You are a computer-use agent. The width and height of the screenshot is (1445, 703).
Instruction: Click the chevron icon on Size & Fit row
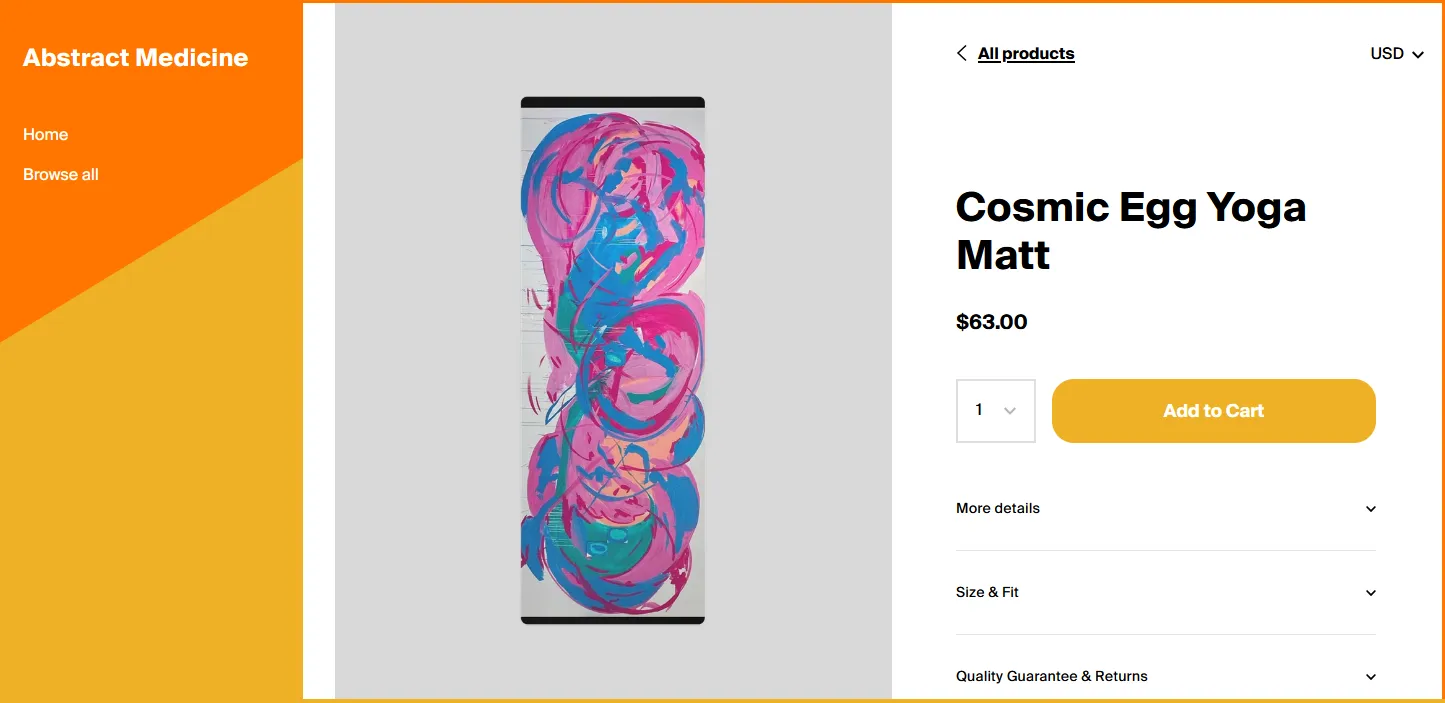(x=1370, y=592)
